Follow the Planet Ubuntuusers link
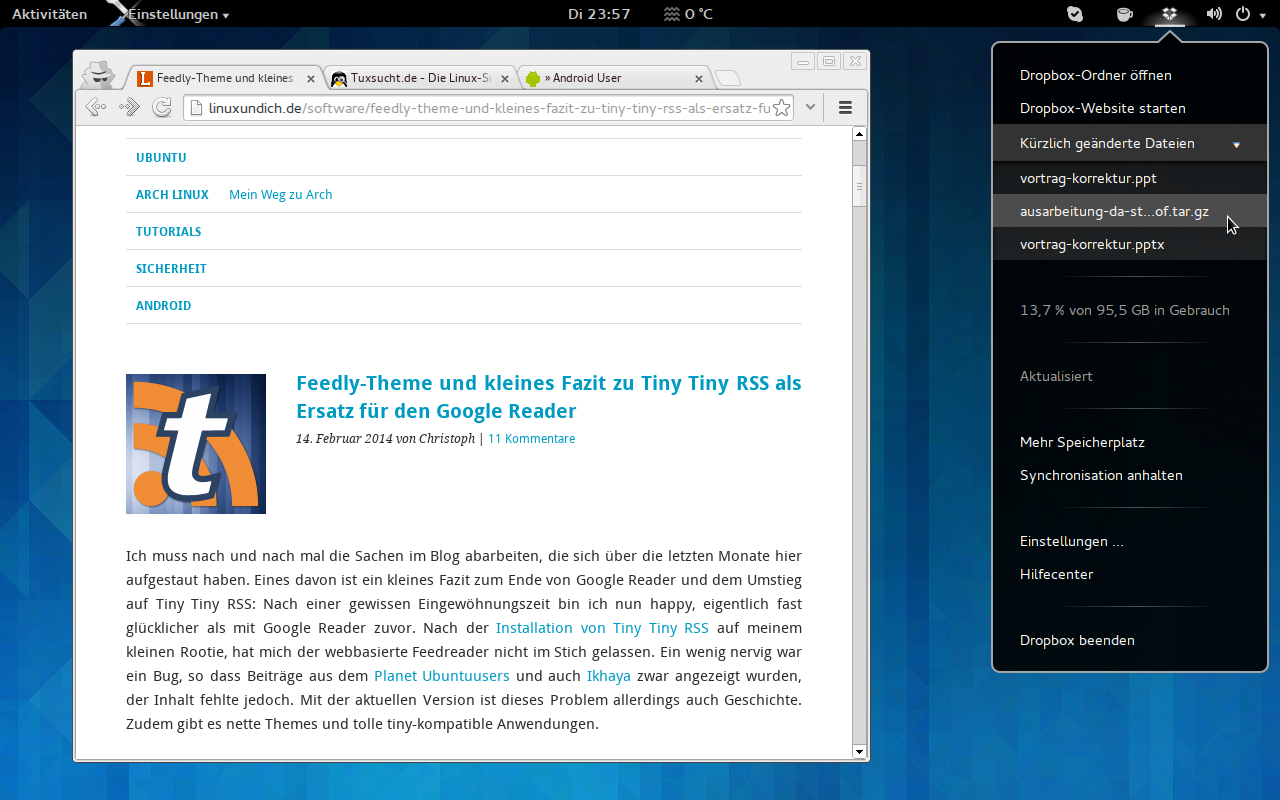This screenshot has width=1280, height=800. 442,676
